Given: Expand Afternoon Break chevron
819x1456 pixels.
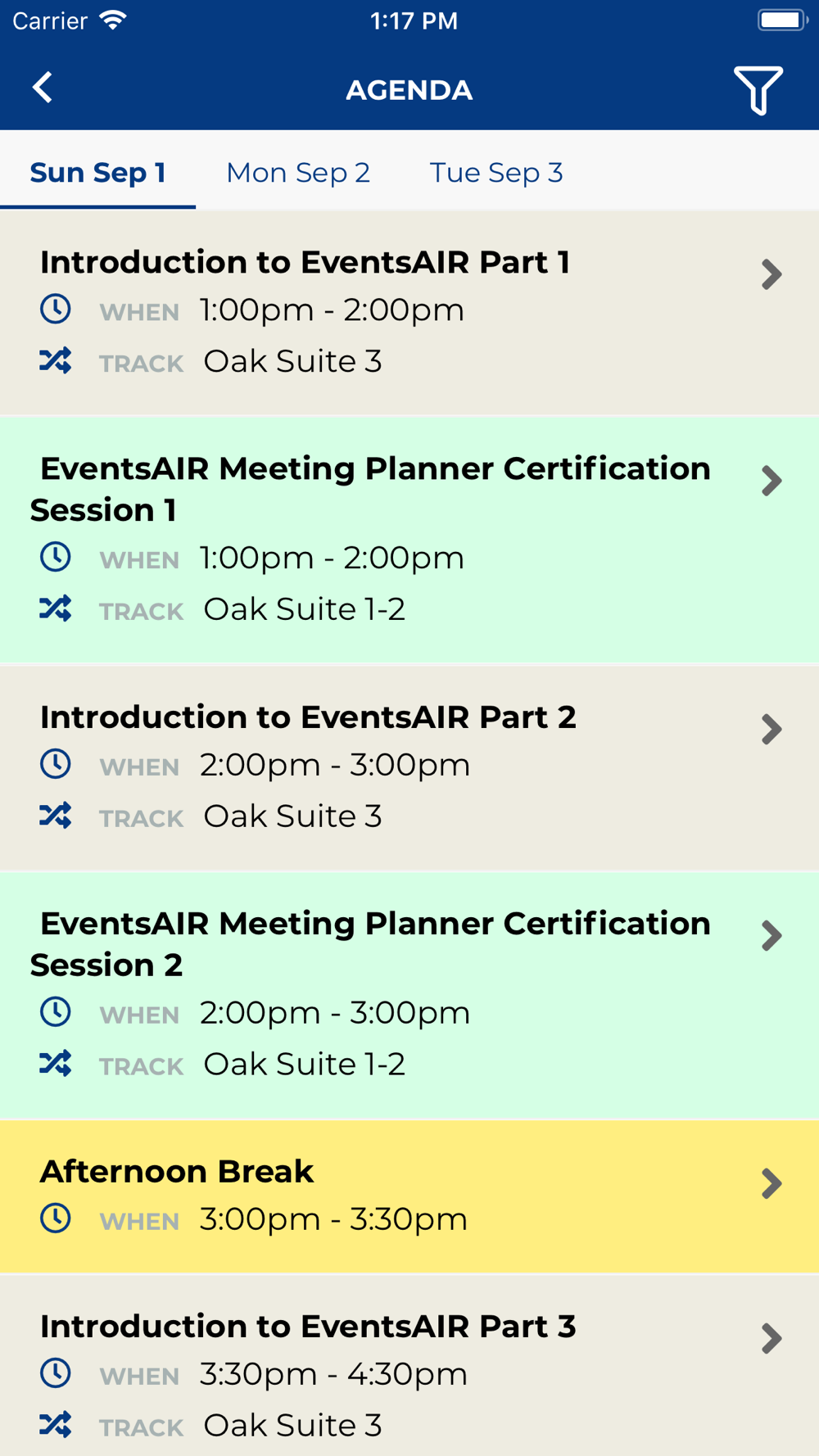Looking at the screenshot, I should coord(771,1183).
